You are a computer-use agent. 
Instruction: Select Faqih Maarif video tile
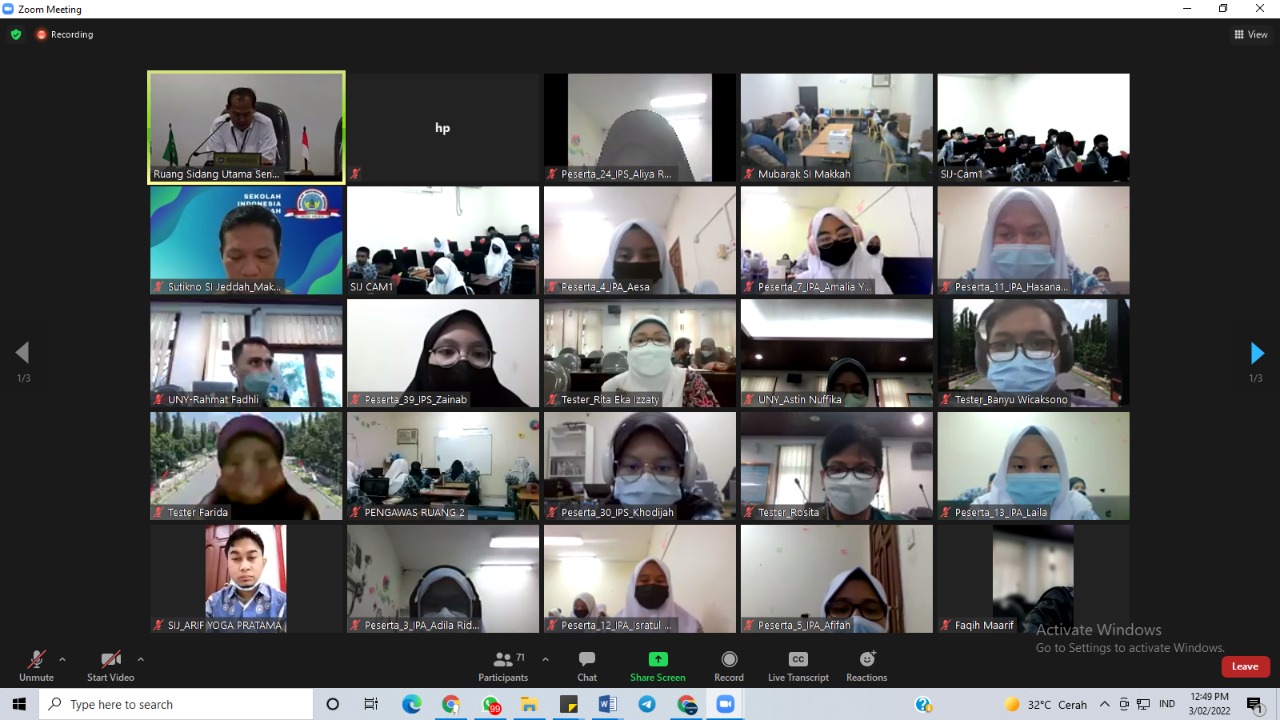1033,579
